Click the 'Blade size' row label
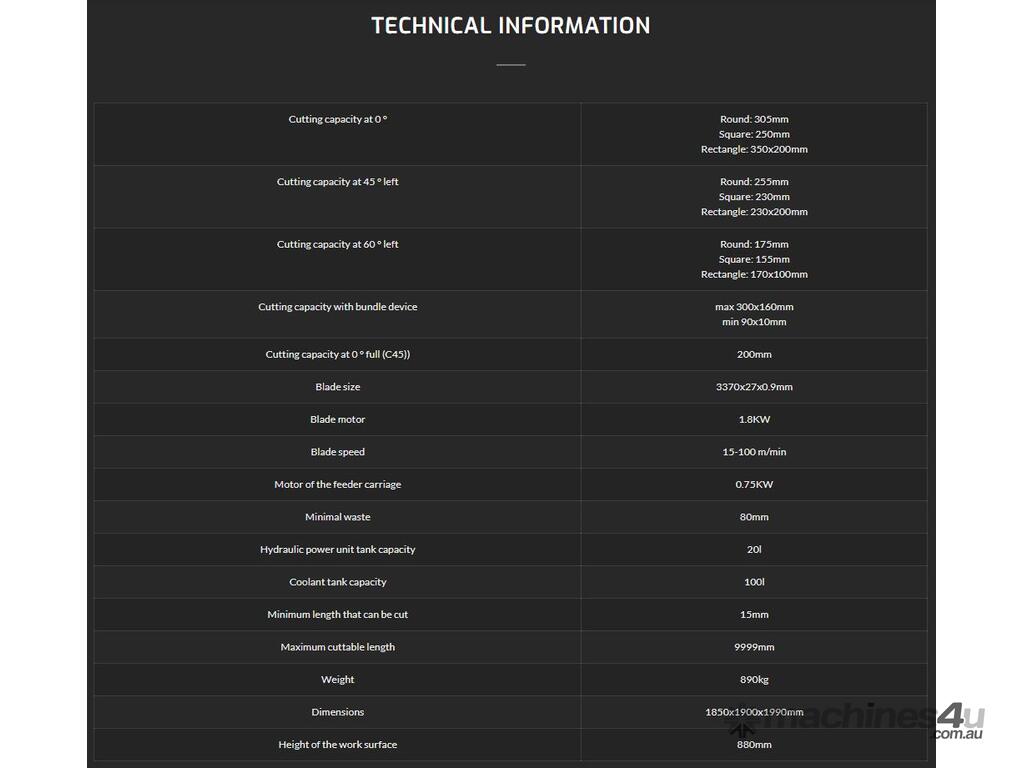 click(338, 387)
